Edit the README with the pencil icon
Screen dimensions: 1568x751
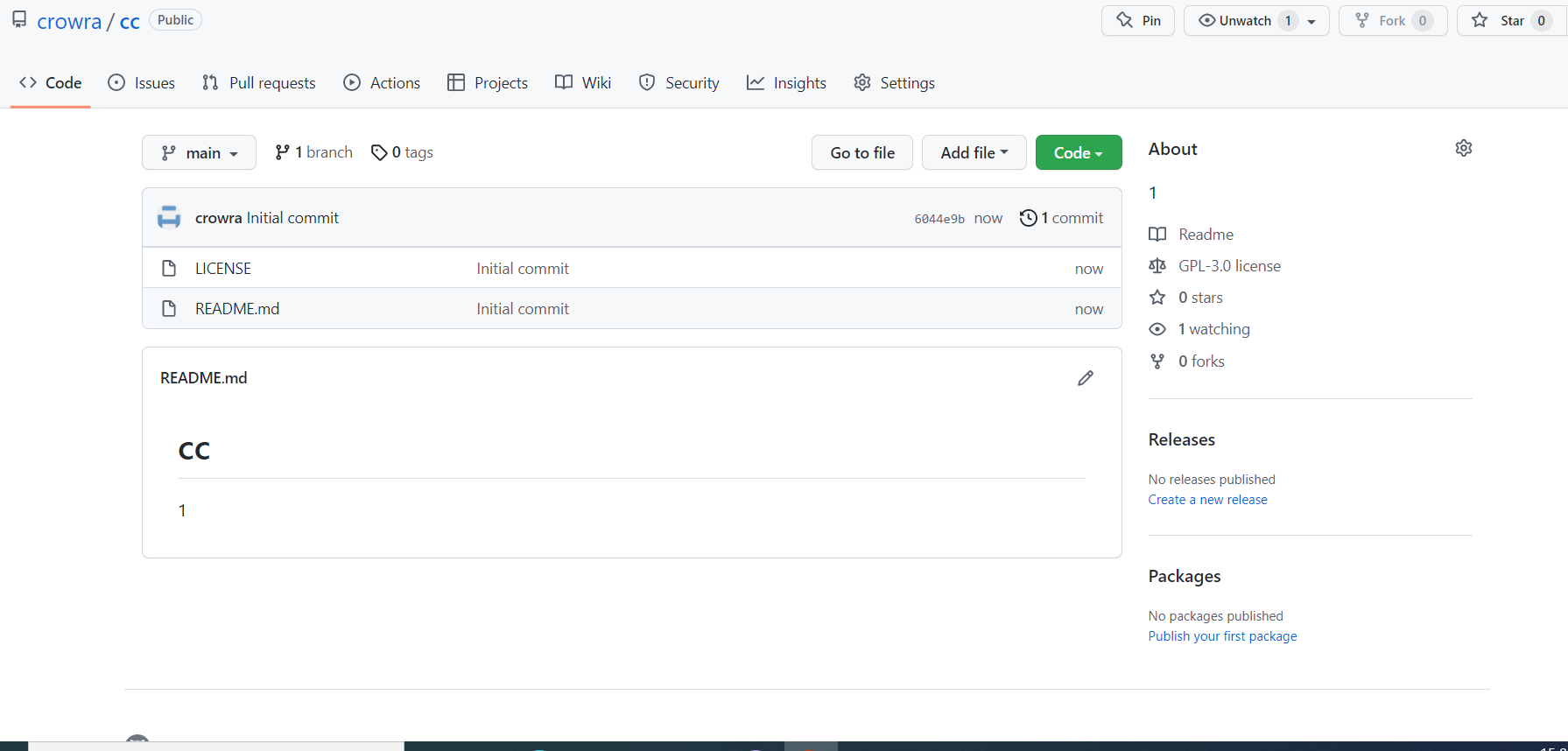(x=1086, y=378)
